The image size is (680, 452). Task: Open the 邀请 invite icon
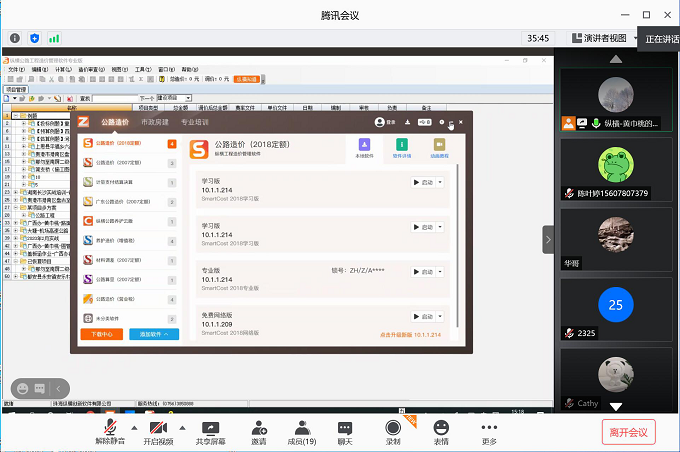point(259,432)
